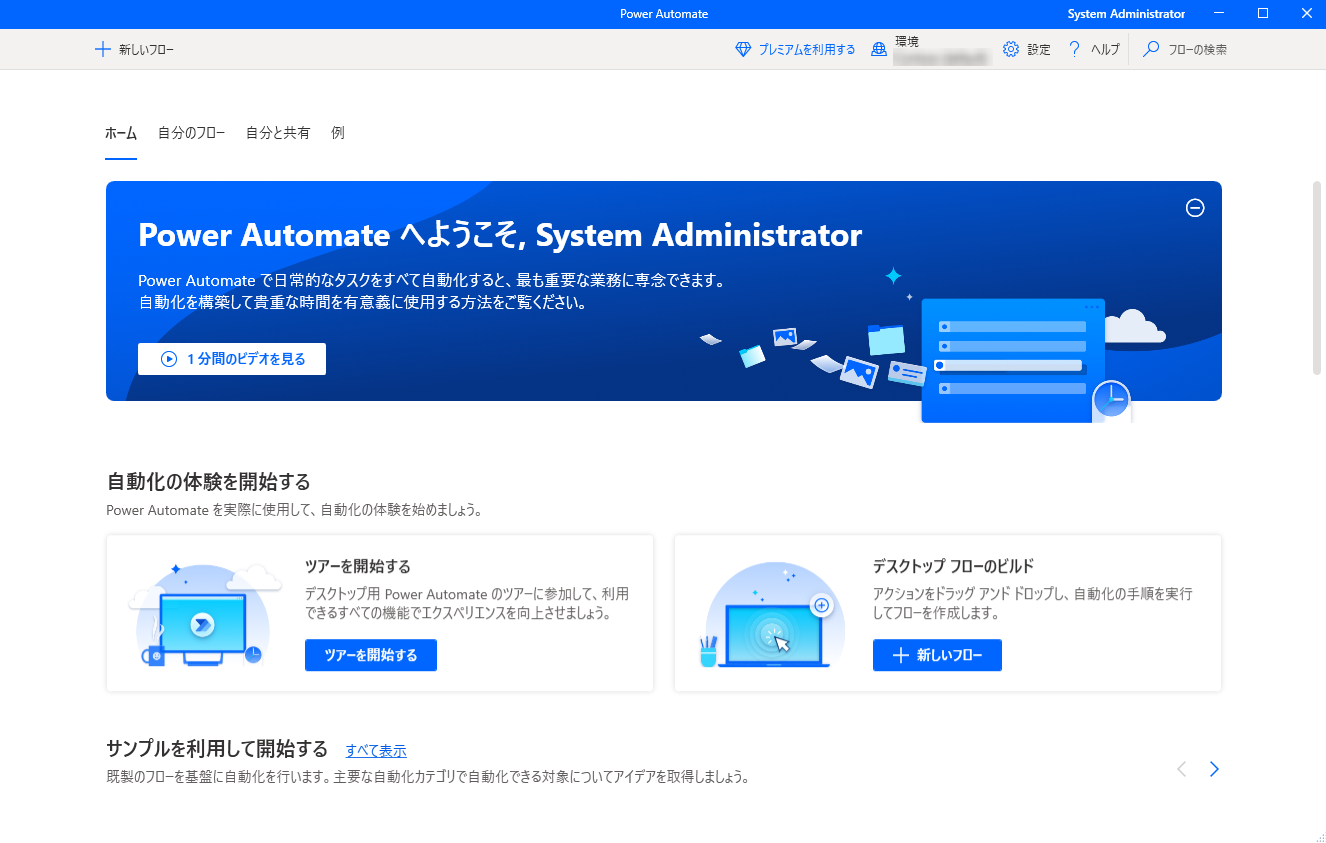Screen dimensions: 1326x843
Task: Open the 自分のフロー tab
Action: [191, 133]
